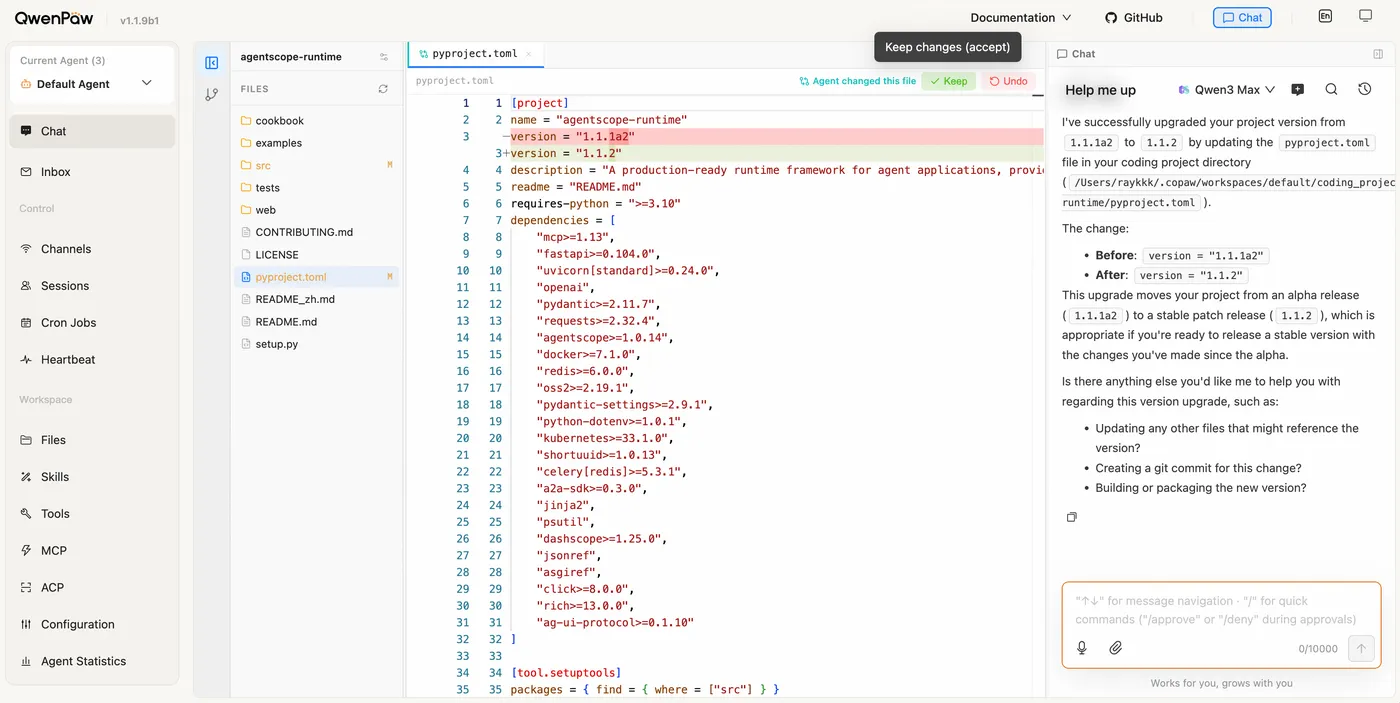This screenshot has height=703, width=1400.
Task: Open Heartbeat page
Action: (92, 360)
